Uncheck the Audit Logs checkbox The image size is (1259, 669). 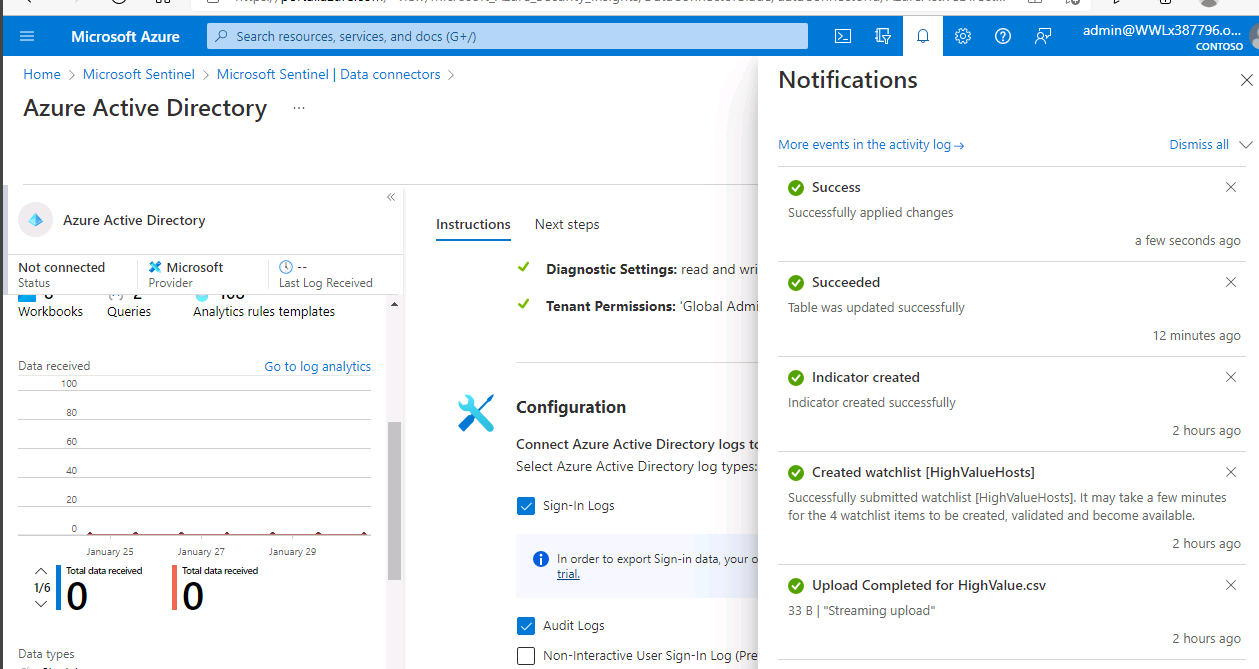tap(526, 625)
